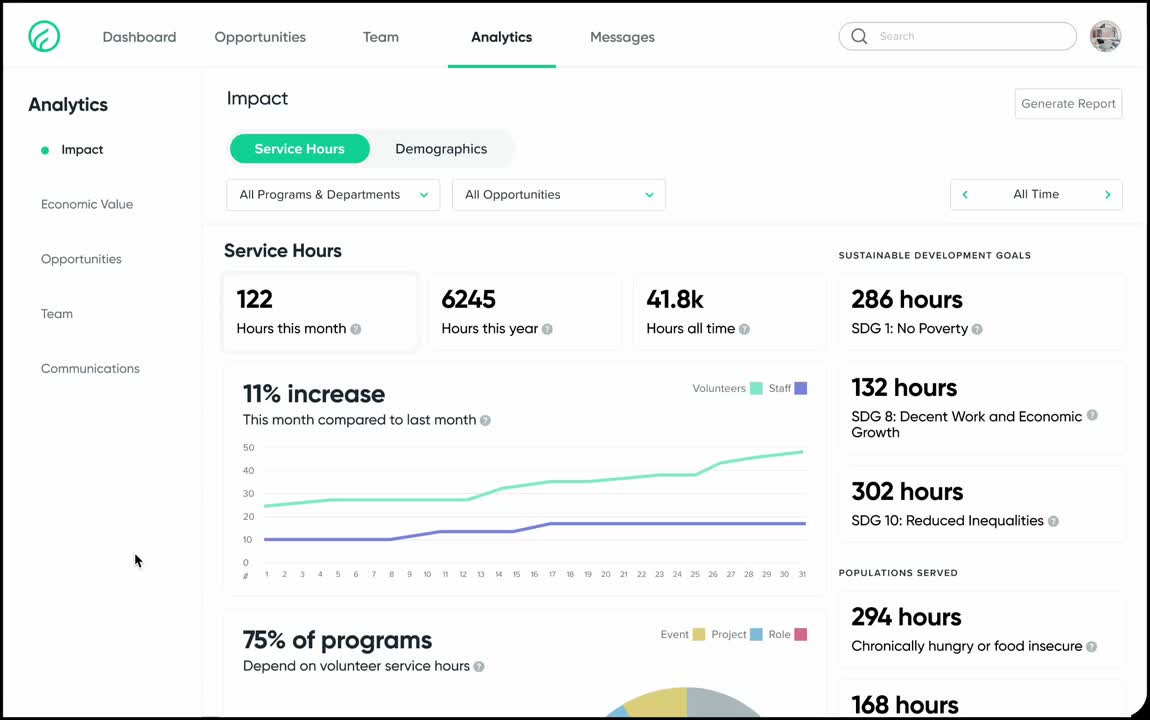Image resolution: width=1150 pixels, height=720 pixels.
Task: Click help icon next to Hours this month
Action: 356,329
